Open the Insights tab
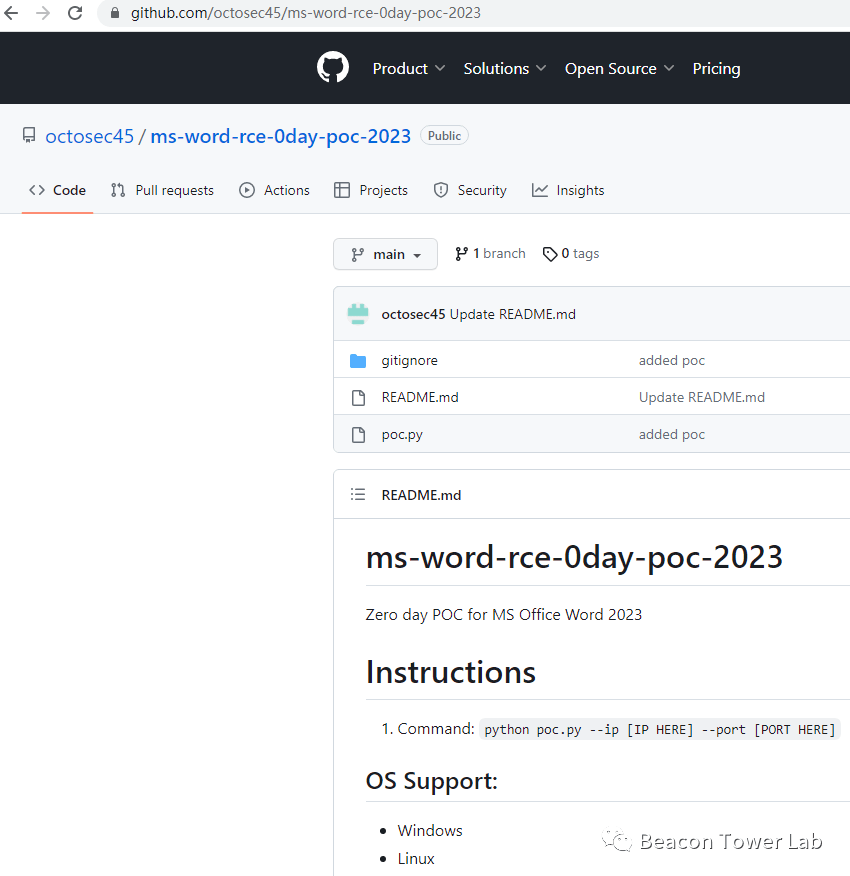This screenshot has width=850, height=876. pyautogui.click(x=568, y=191)
